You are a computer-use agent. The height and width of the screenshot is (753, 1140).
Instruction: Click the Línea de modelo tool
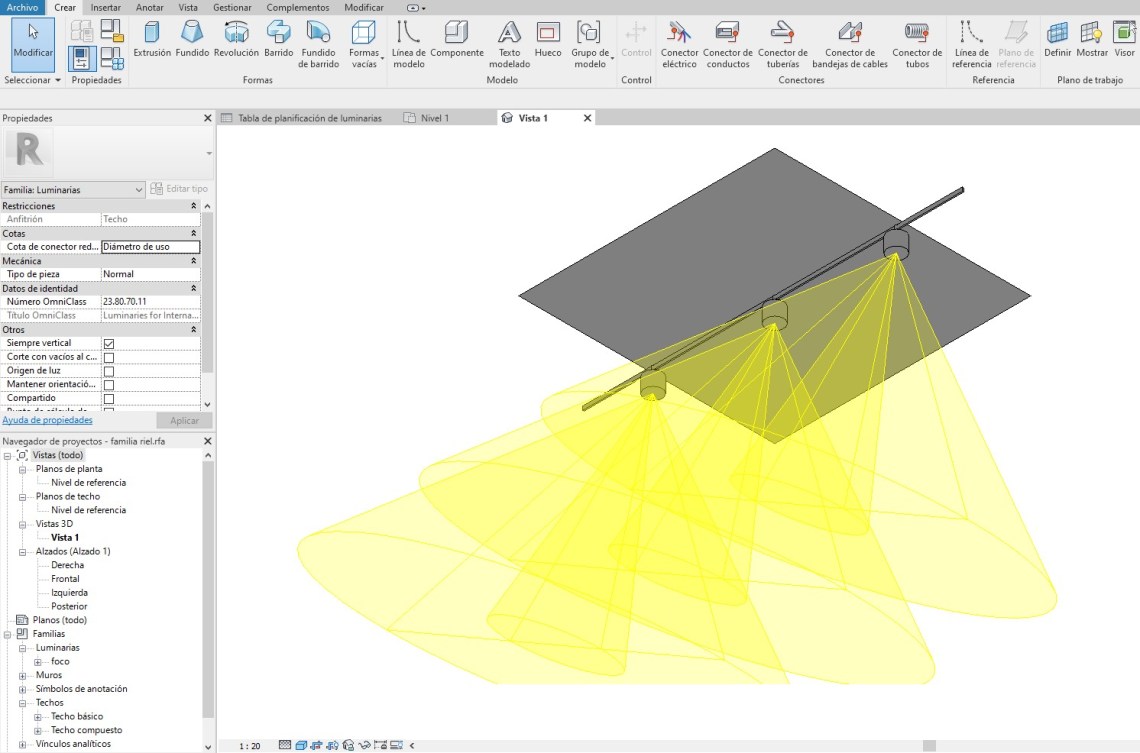tap(408, 45)
